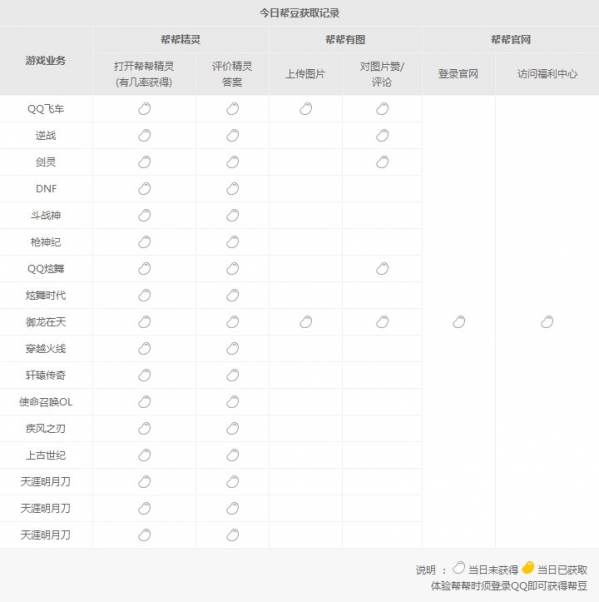Click QQ飞车 bean under 打开帮帮精灵
Viewport: 599px width, 602px height.
(x=144, y=109)
